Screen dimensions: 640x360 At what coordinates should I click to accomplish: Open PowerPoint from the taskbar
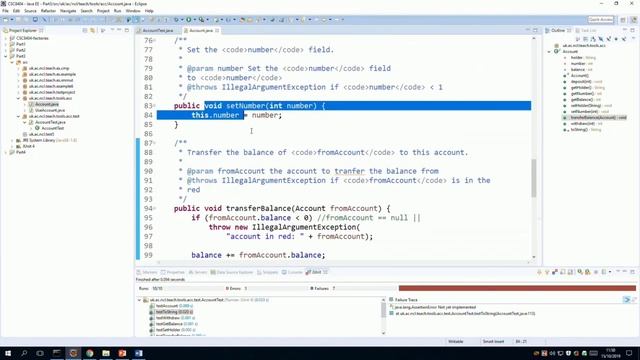point(122,353)
